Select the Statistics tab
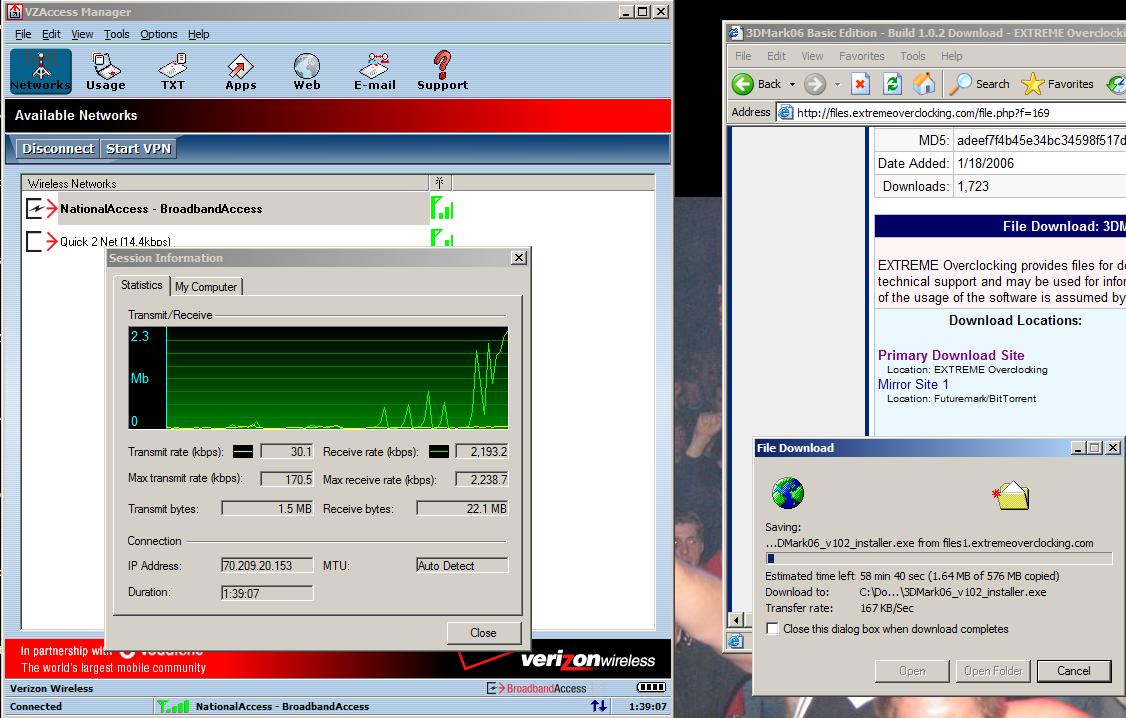Viewport: 1126px width, 718px height. 141,285
